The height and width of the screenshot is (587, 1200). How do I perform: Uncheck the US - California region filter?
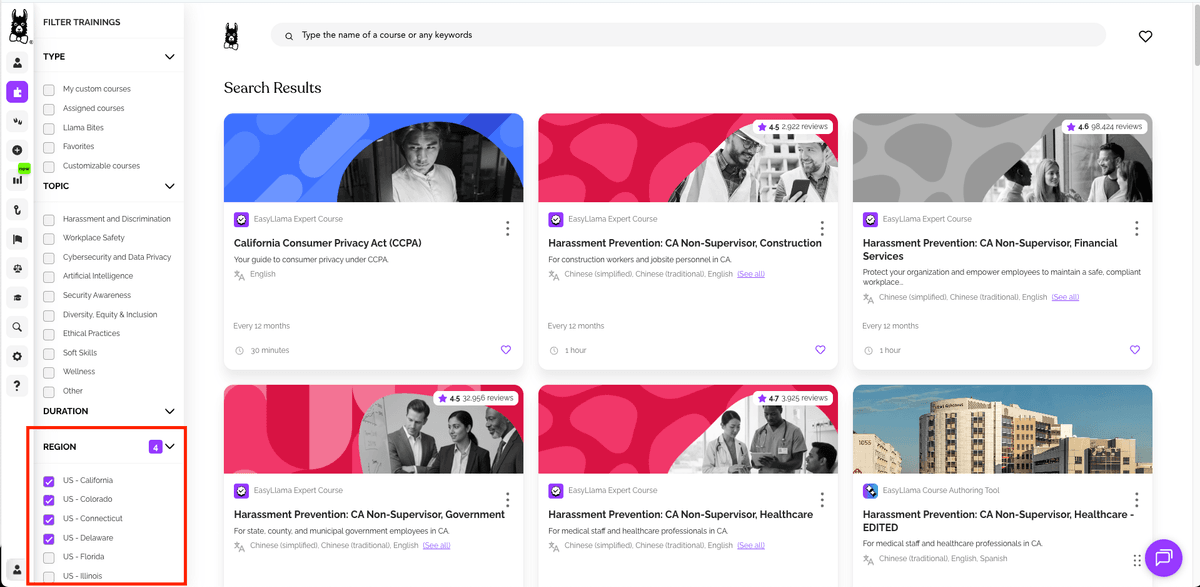49,481
